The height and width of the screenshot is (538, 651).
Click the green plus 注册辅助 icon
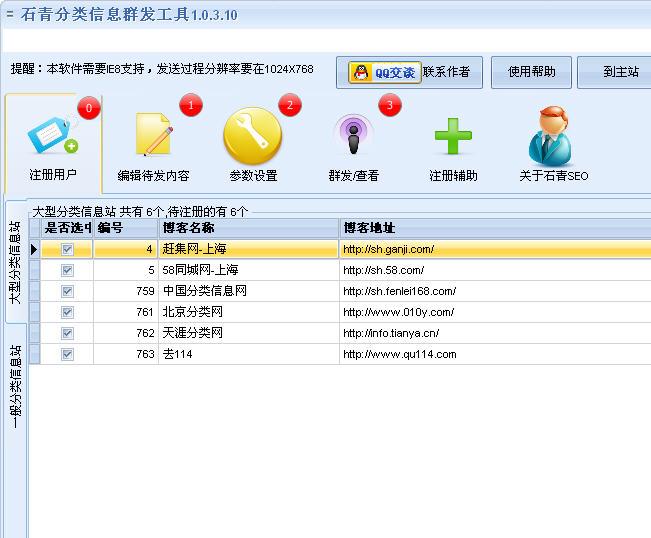pyautogui.click(x=453, y=136)
